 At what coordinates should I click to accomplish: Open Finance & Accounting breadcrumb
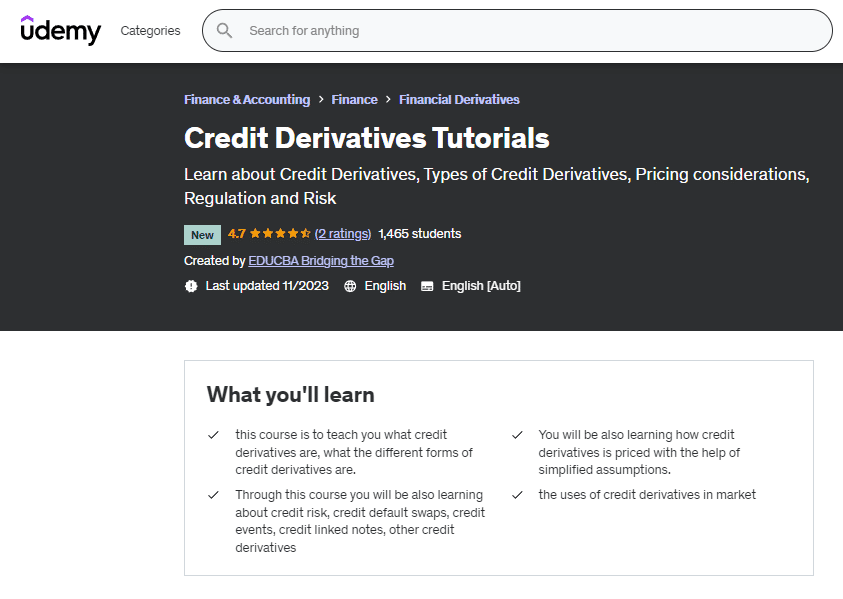point(247,99)
